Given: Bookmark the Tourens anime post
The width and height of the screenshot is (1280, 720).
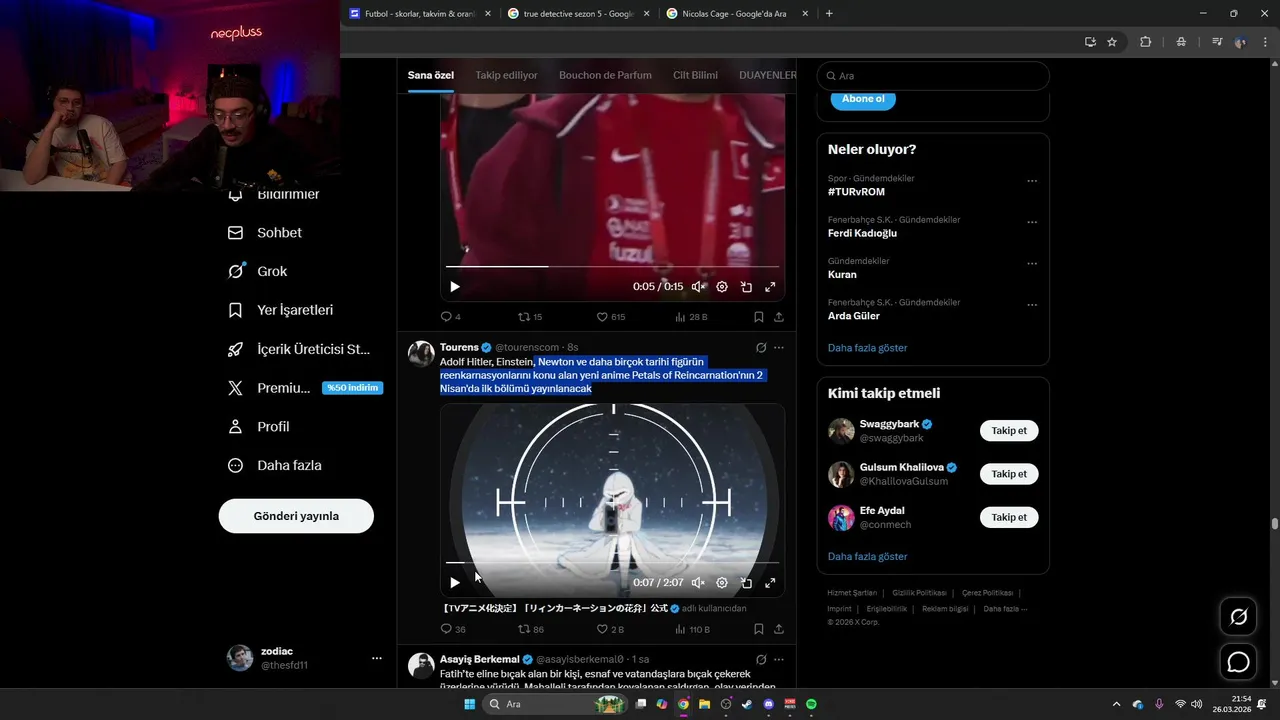Looking at the screenshot, I should click(x=759, y=629).
